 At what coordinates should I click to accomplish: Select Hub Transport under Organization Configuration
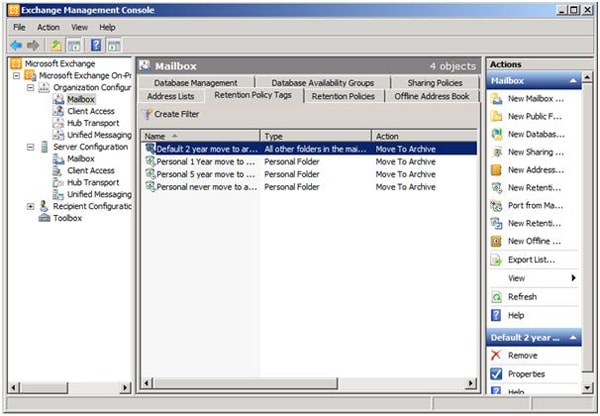93,123
